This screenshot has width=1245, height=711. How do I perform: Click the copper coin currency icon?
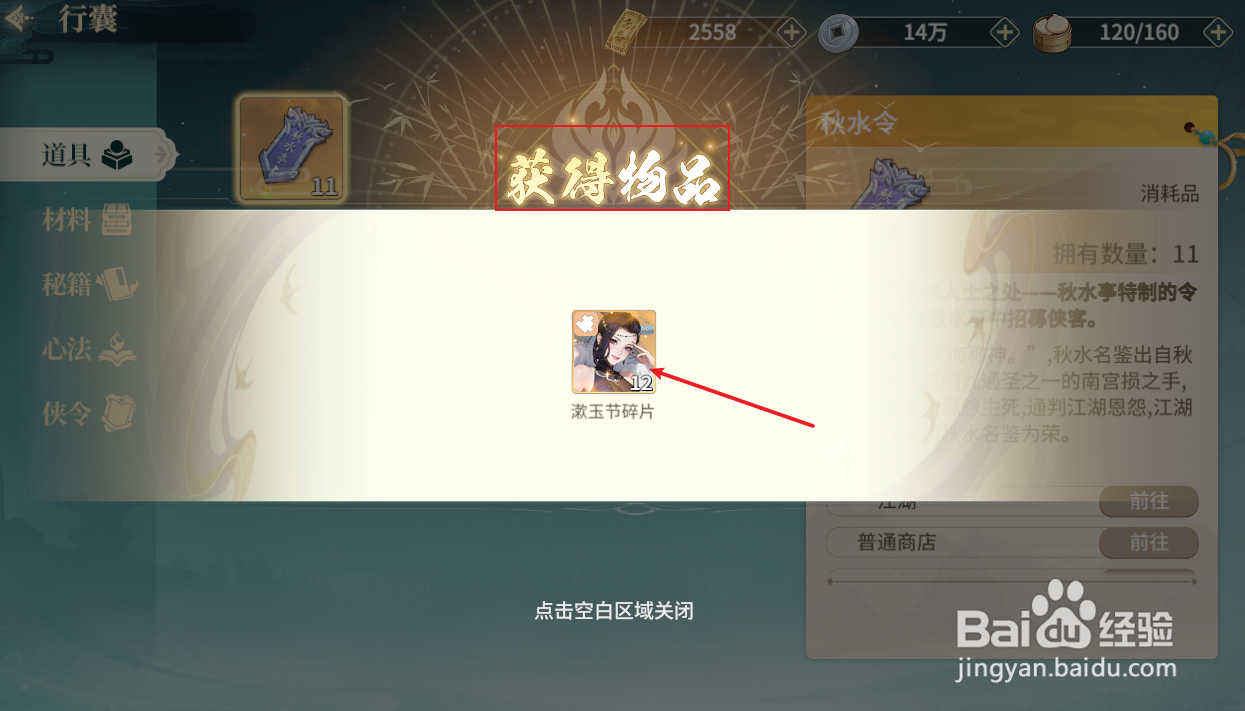point(838,34)
